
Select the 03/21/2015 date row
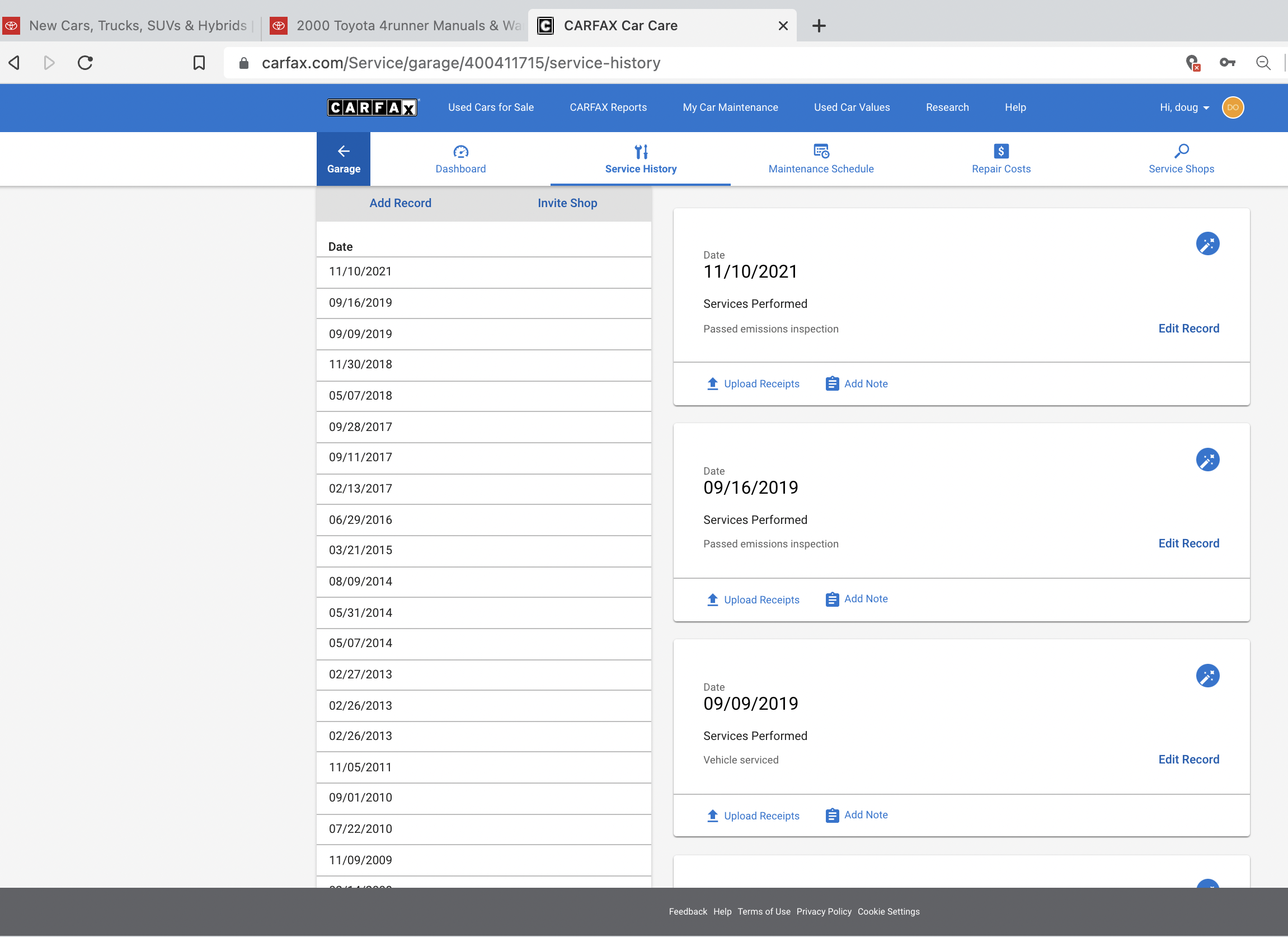pyautogui.click(x=484, y=551)
